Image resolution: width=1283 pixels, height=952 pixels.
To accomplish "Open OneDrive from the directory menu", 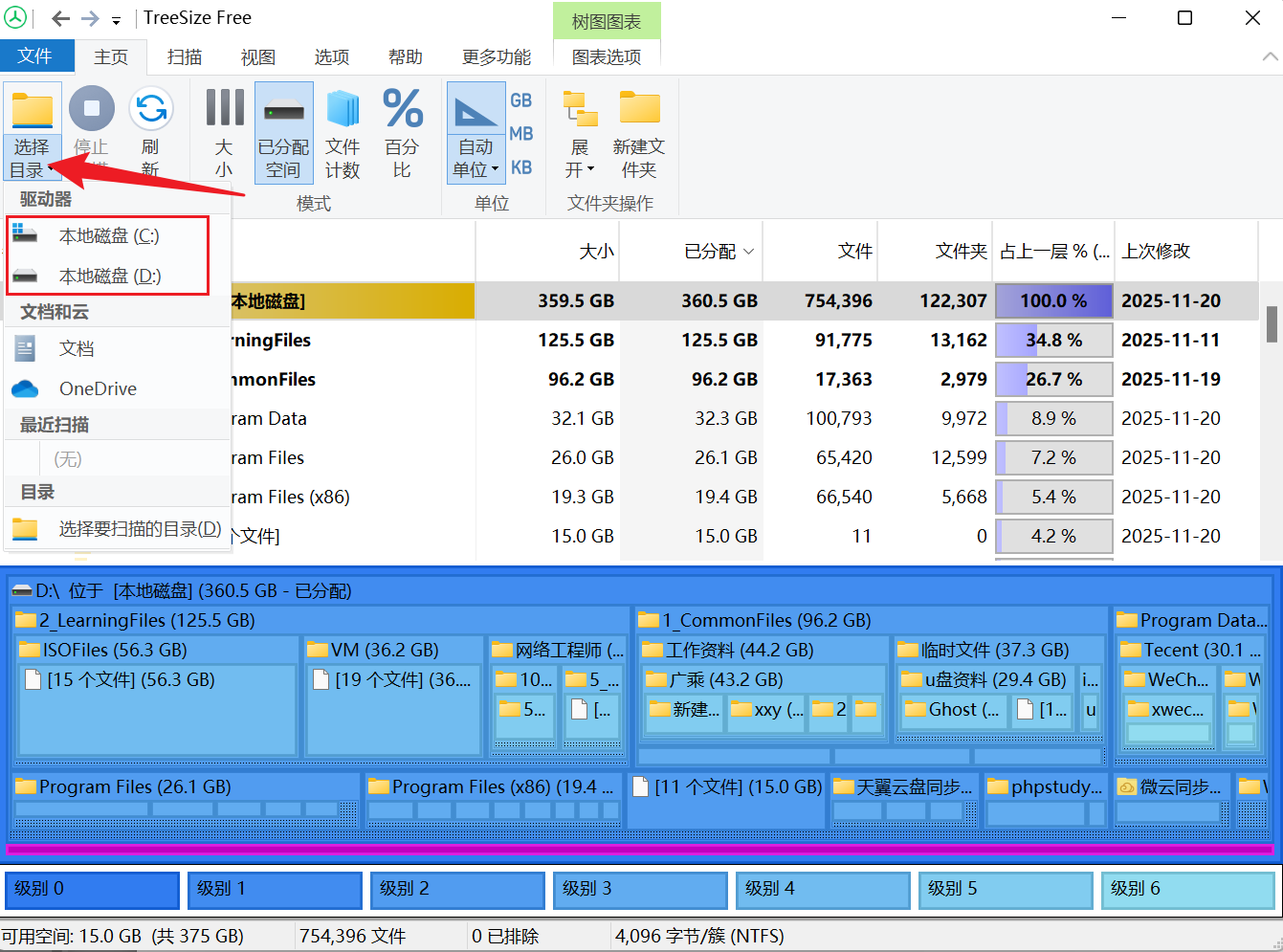I will 98,388.
